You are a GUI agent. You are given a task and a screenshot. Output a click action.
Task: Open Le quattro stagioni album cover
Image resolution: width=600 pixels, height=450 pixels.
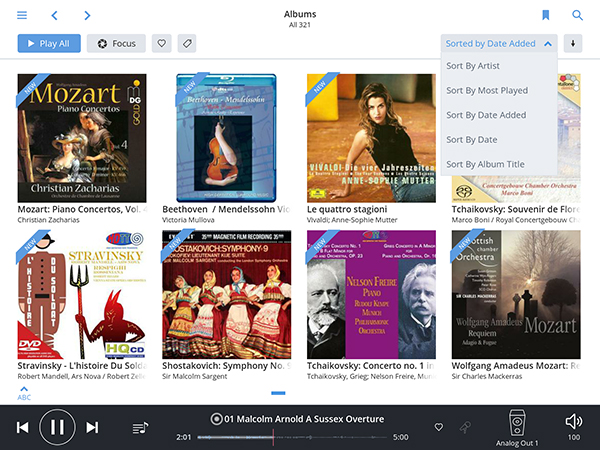(371, 138)
